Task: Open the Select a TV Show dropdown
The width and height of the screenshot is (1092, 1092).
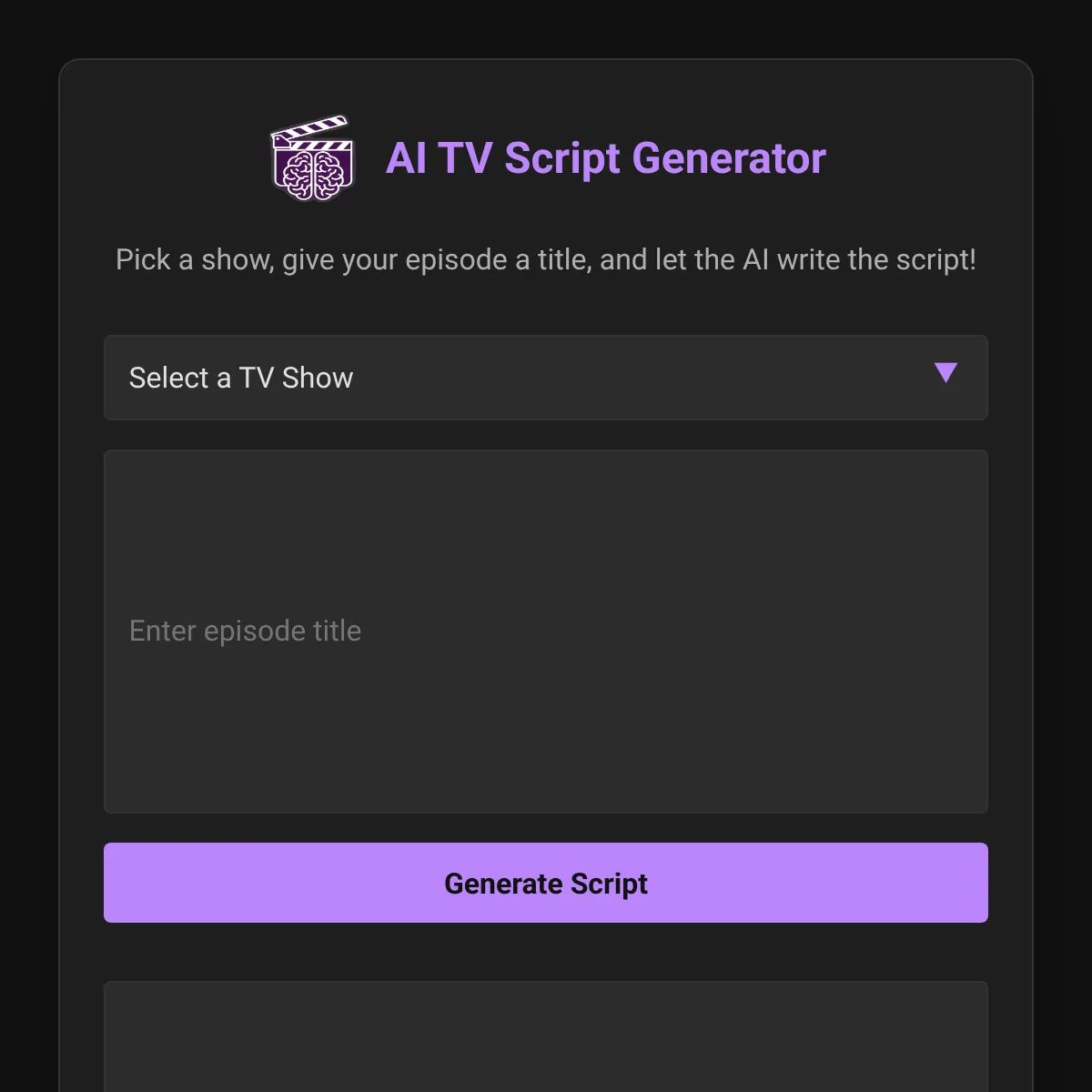Action: point(546,378)
